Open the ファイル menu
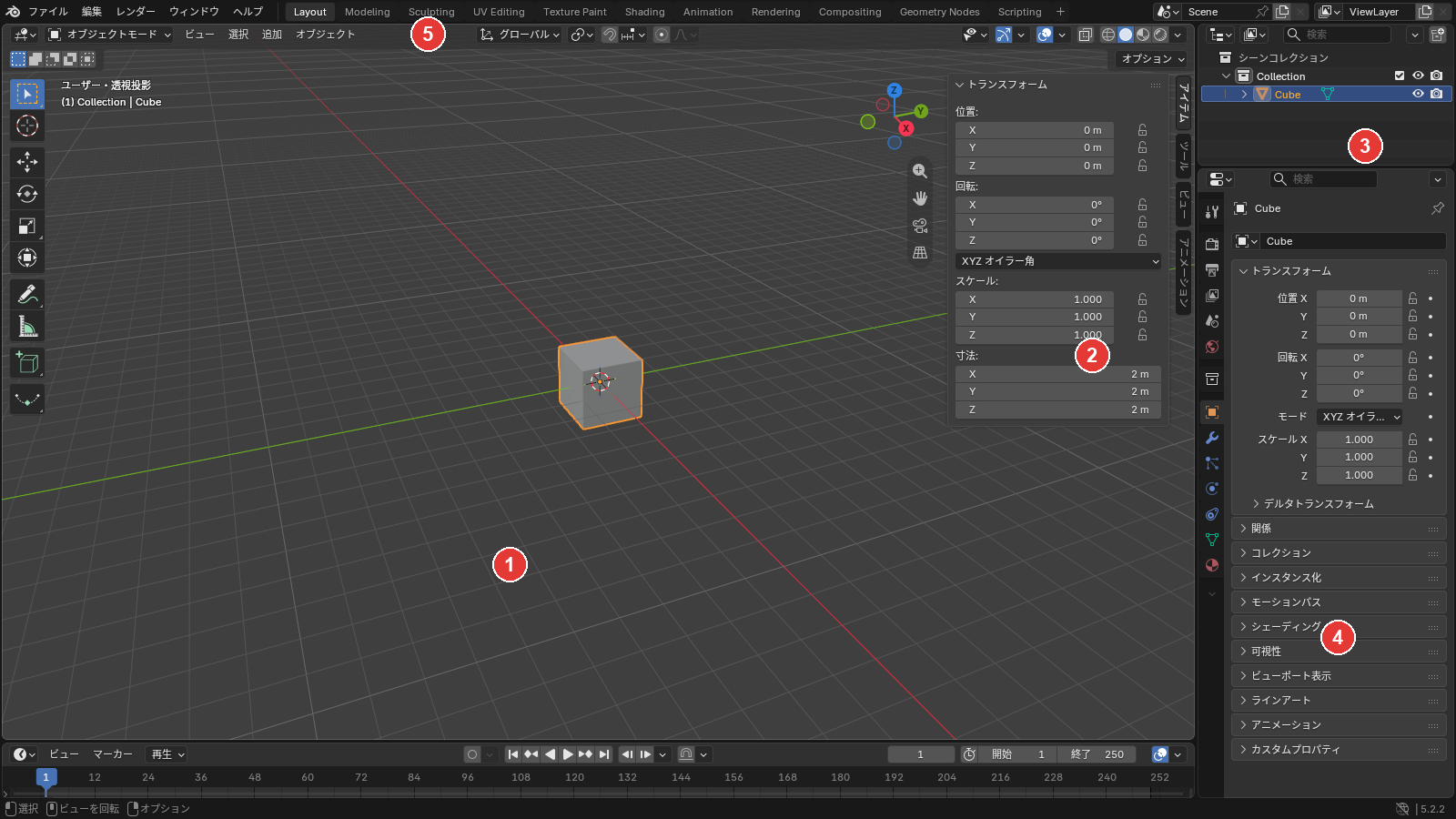The height and width of the screenshot is (819, 1456). (48, 12)
